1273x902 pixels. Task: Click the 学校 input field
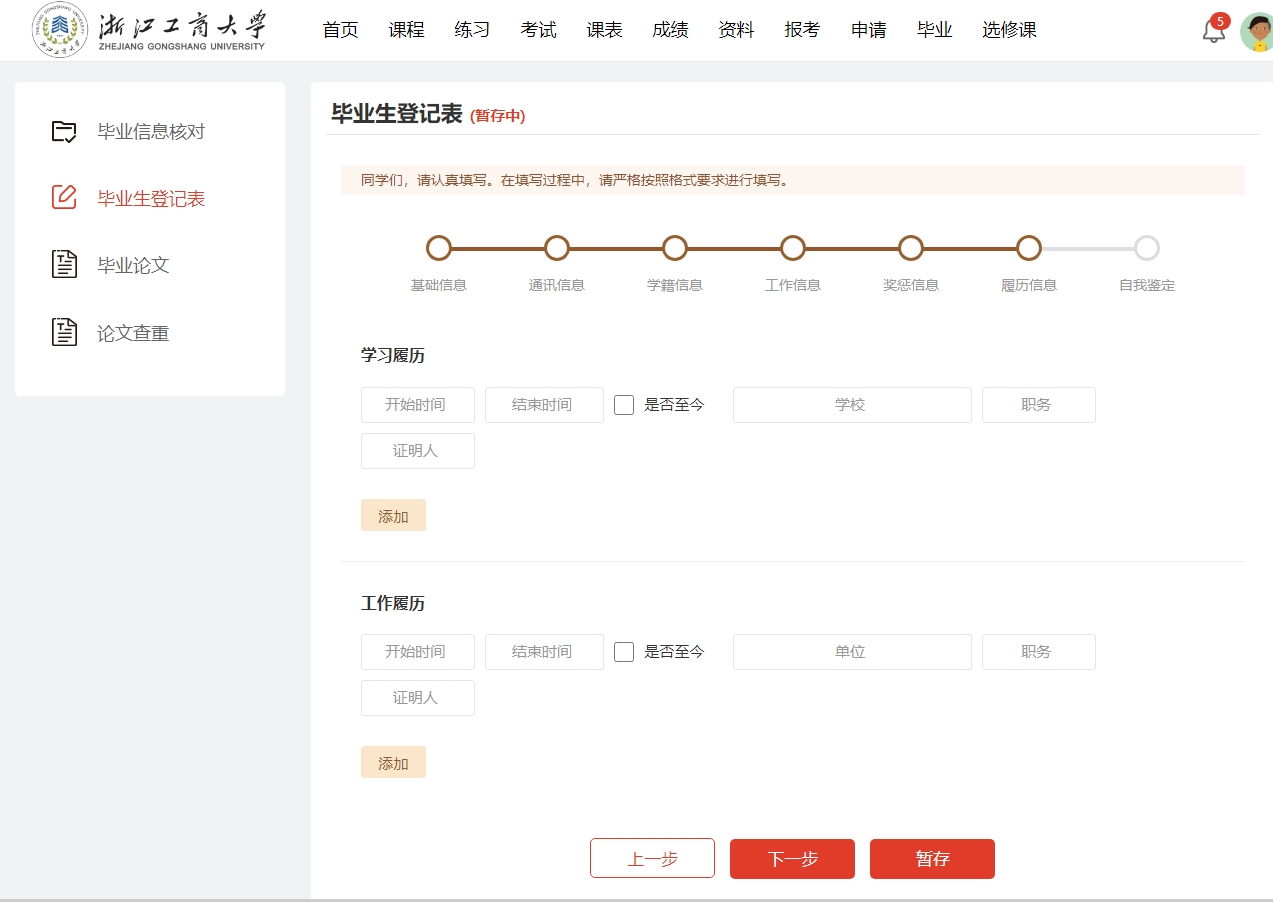(851, 405)
